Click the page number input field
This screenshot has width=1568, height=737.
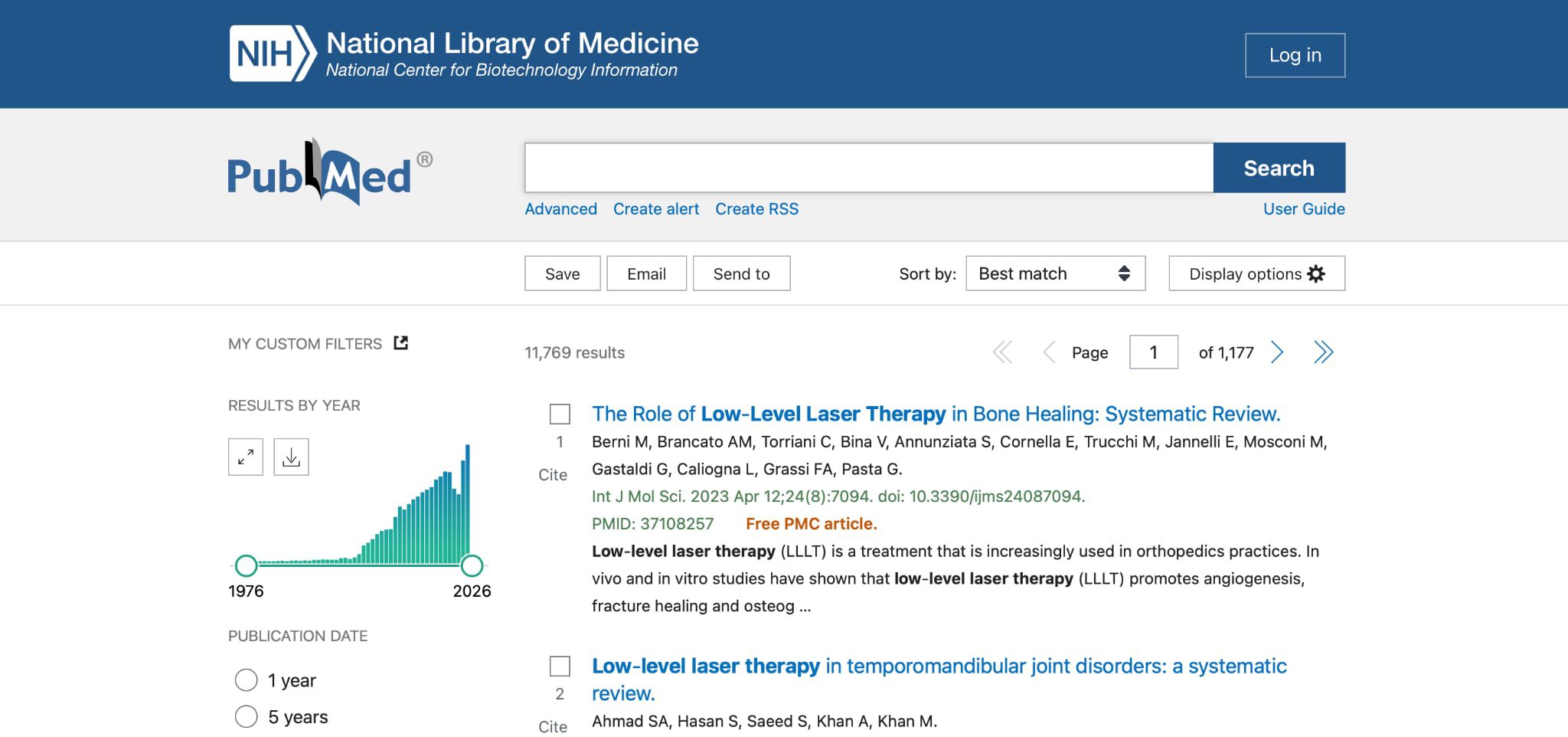coord(1154,352)
